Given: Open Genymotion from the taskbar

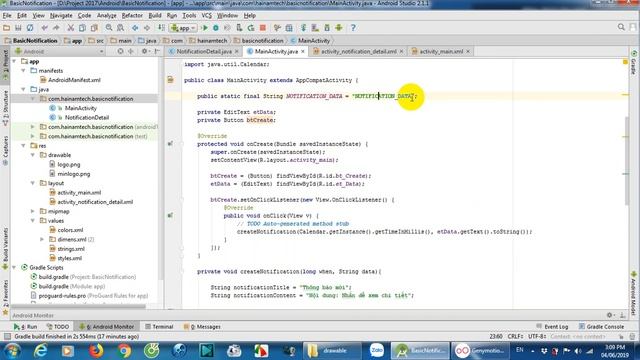Looking at the screenshot, I should point(481,351).
